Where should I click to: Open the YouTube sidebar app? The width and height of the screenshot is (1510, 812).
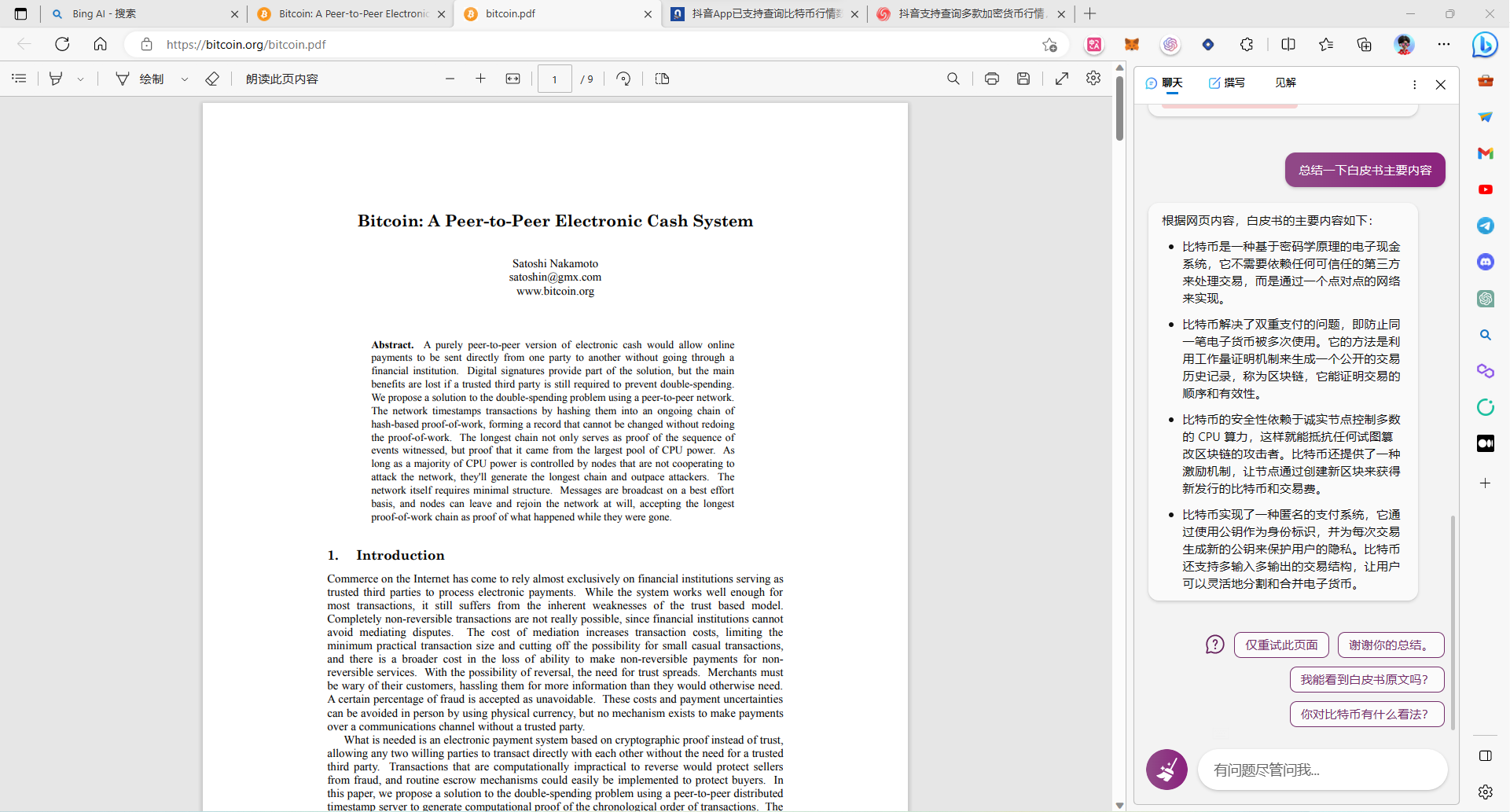coord(1486,189)
